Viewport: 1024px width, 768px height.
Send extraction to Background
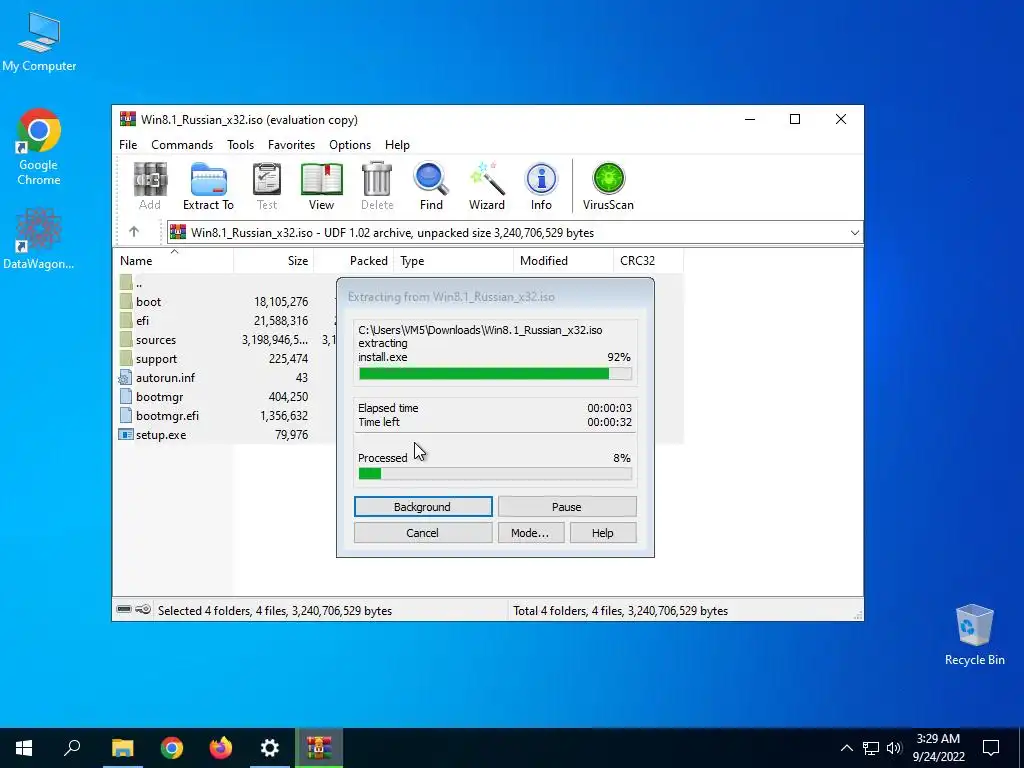pos(423,507)
